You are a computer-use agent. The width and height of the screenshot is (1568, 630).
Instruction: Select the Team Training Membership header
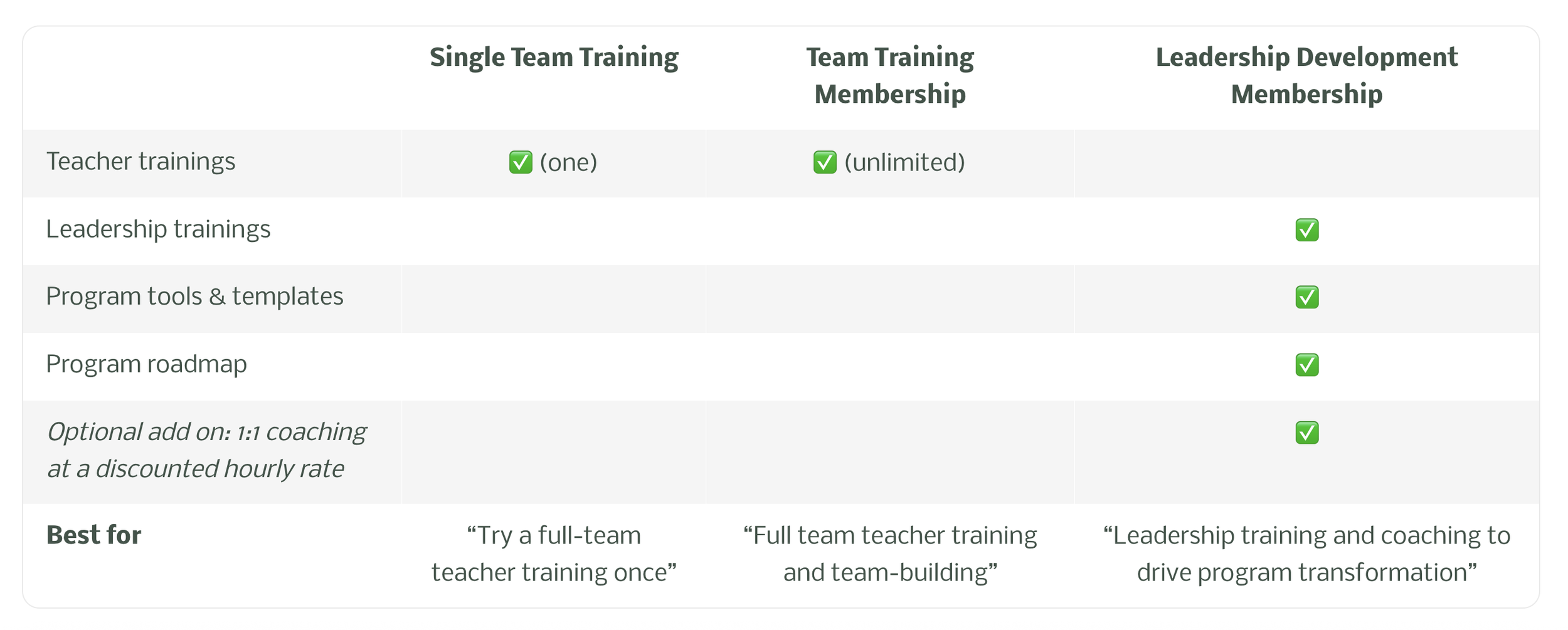[890, 76]
